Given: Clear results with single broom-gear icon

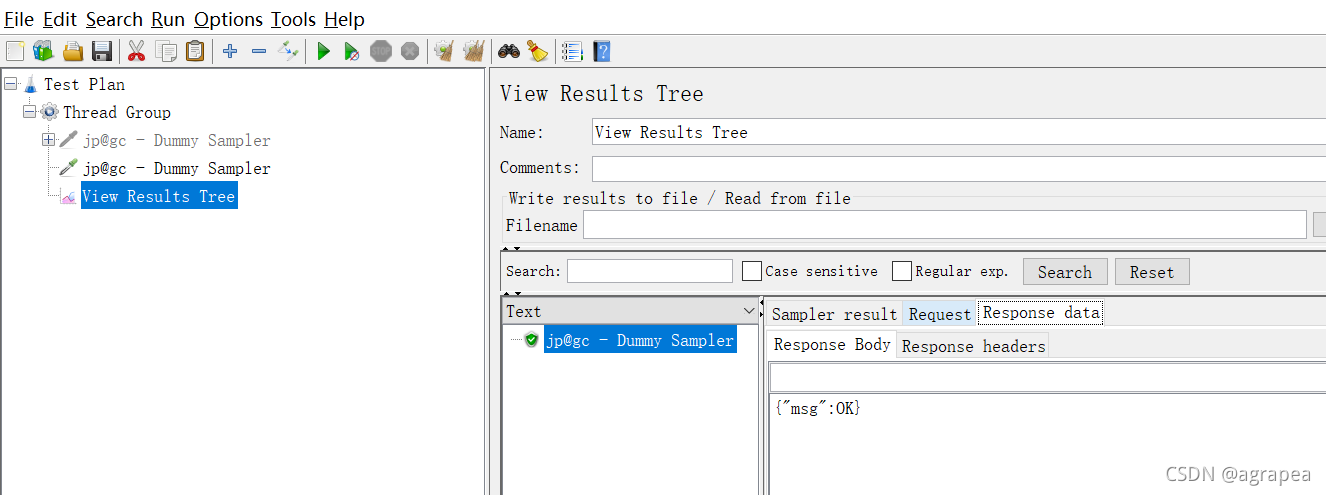Looking at the screenshot, I should [x=444, y=51].
